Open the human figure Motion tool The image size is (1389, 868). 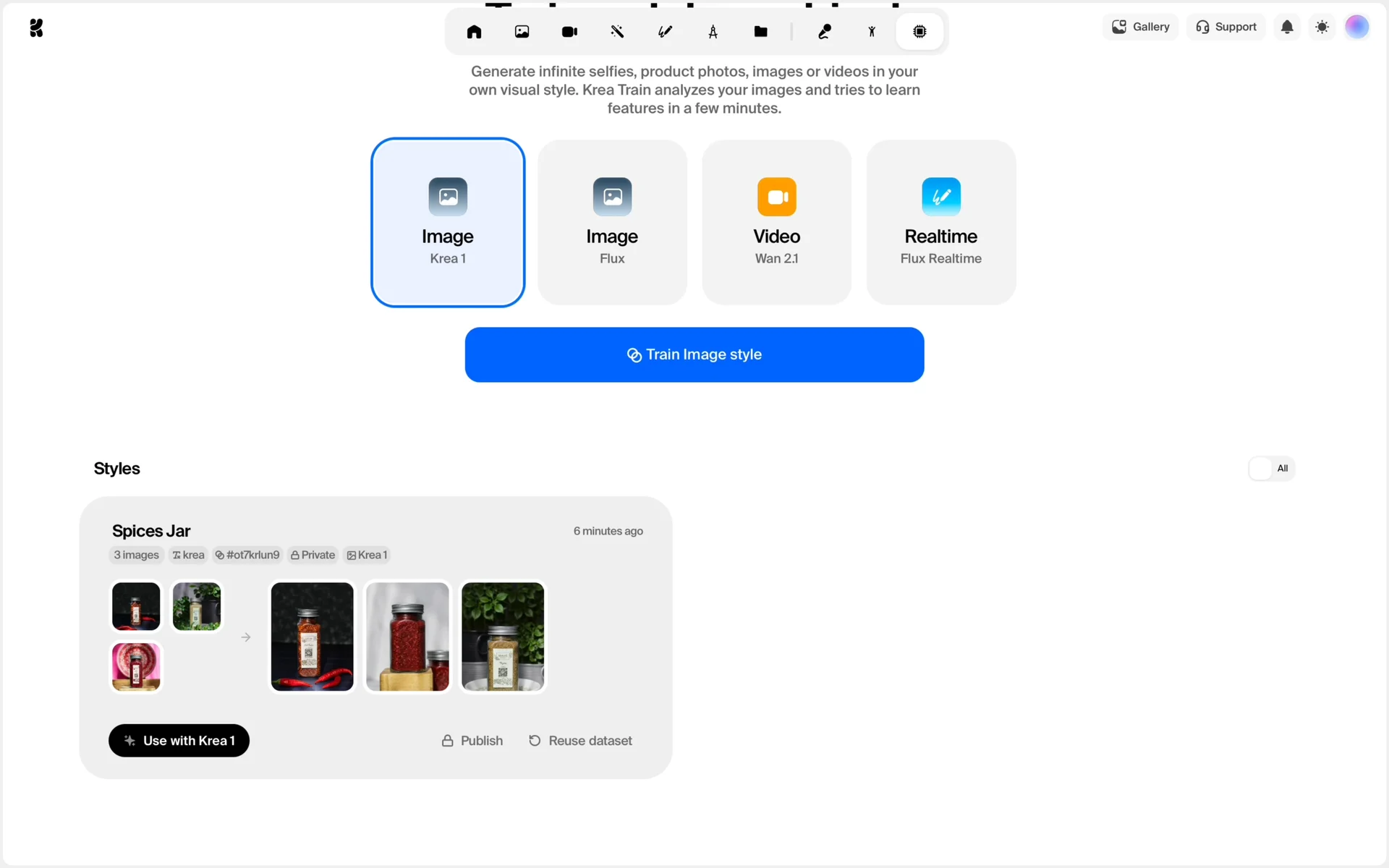(x=872, y=32)
